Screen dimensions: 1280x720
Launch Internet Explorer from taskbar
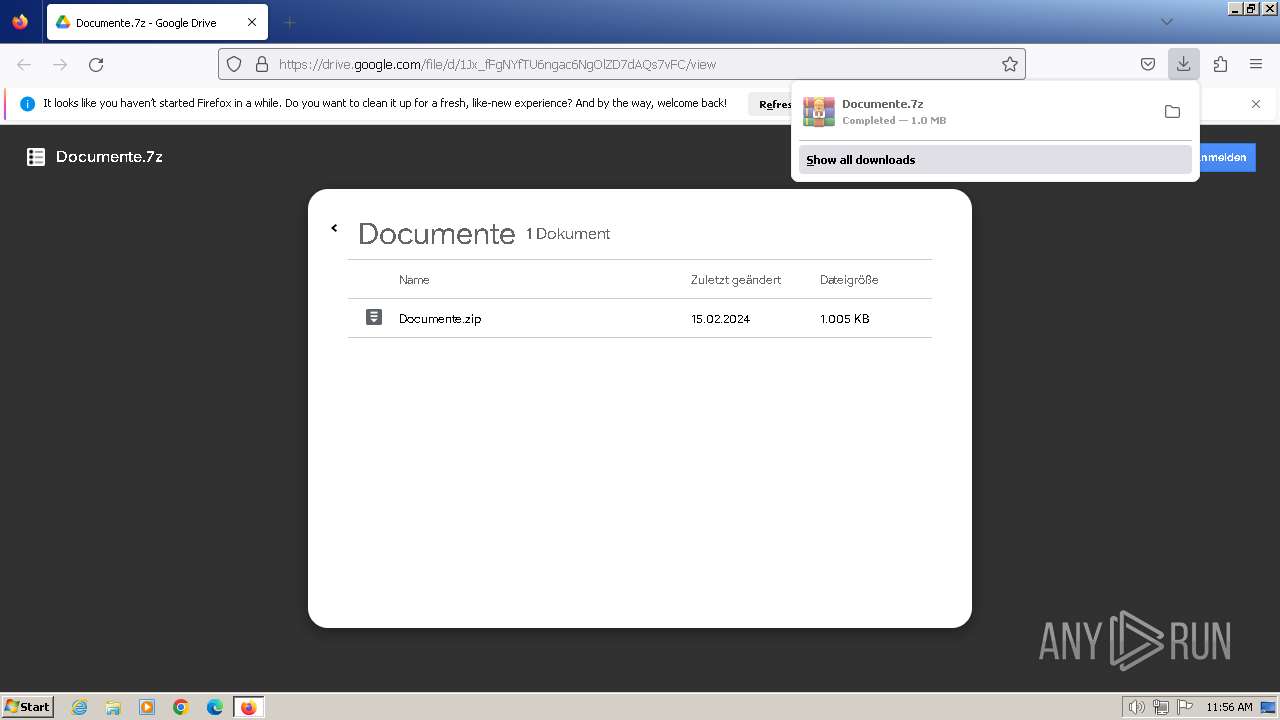point(80,707)
